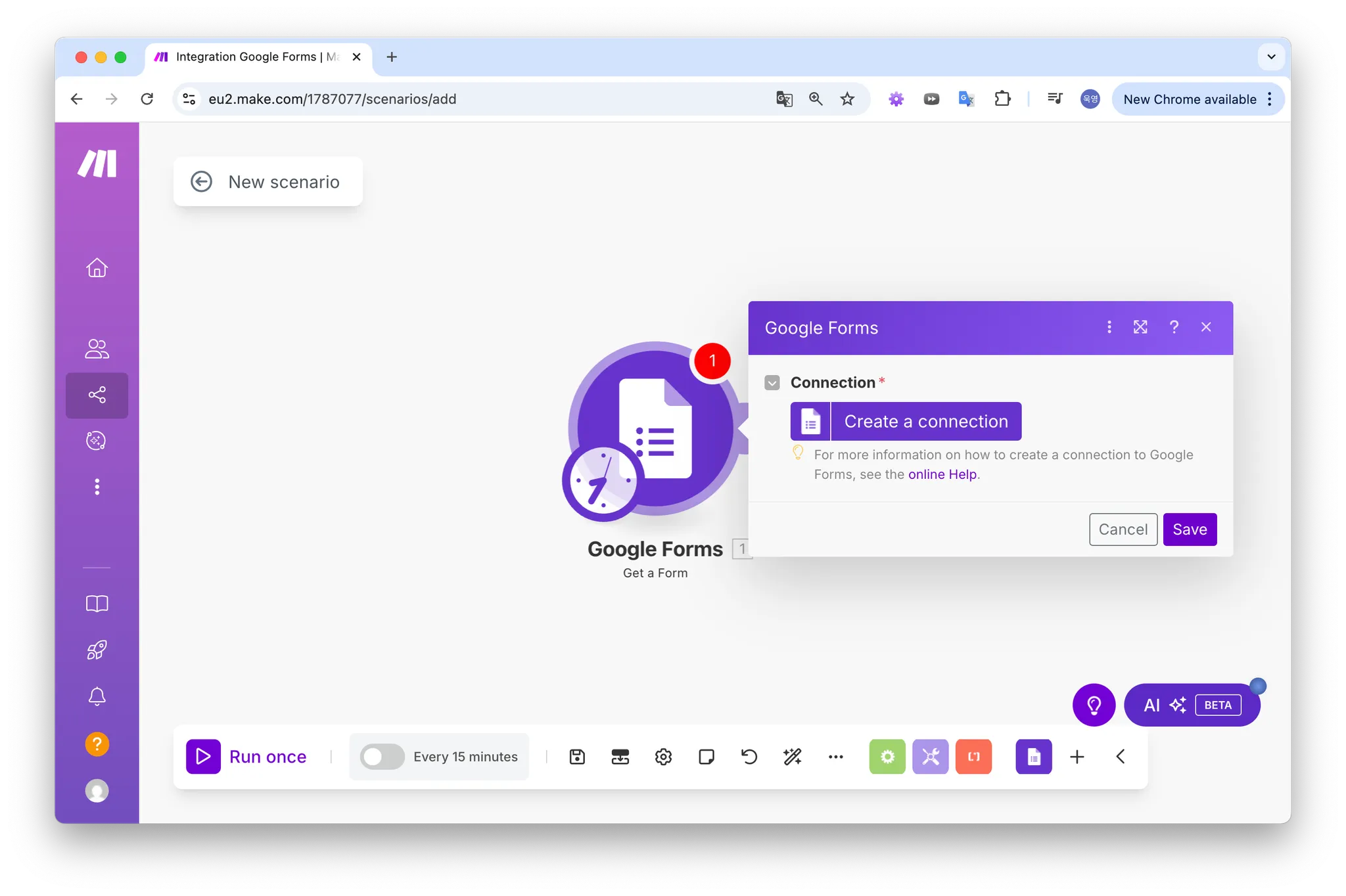Open the Make logo home link

tap(97, 164)
